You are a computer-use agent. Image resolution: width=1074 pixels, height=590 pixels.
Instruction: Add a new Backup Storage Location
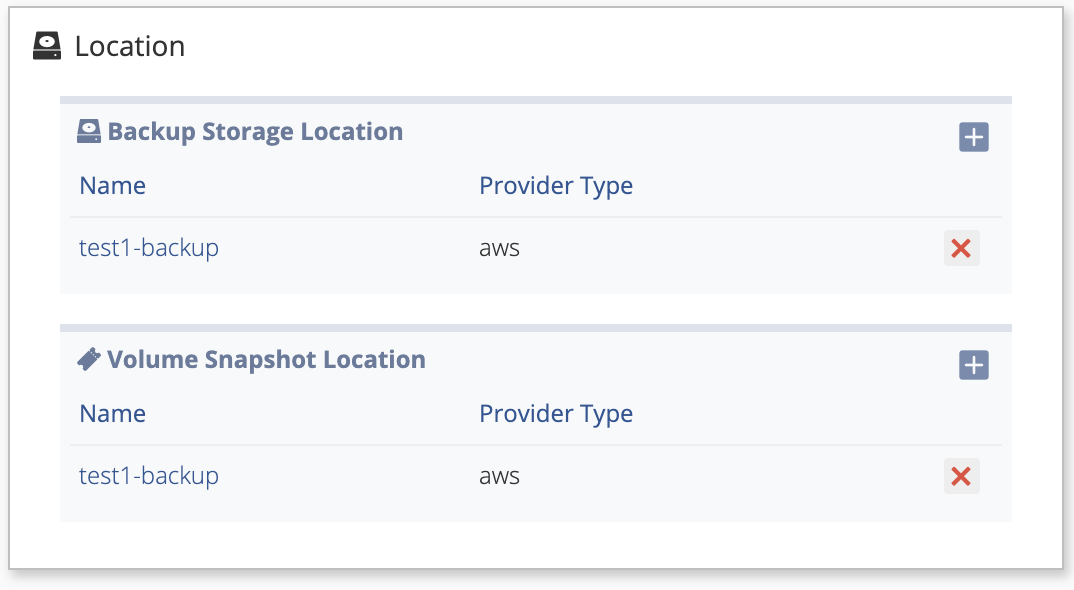[973, 137]
